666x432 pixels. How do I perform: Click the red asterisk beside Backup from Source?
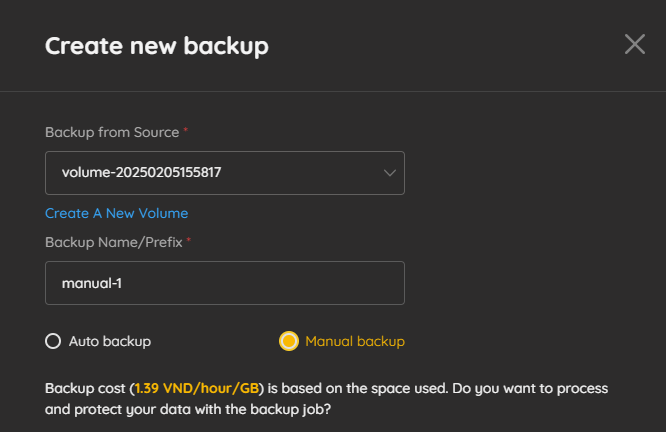(186, 130)
